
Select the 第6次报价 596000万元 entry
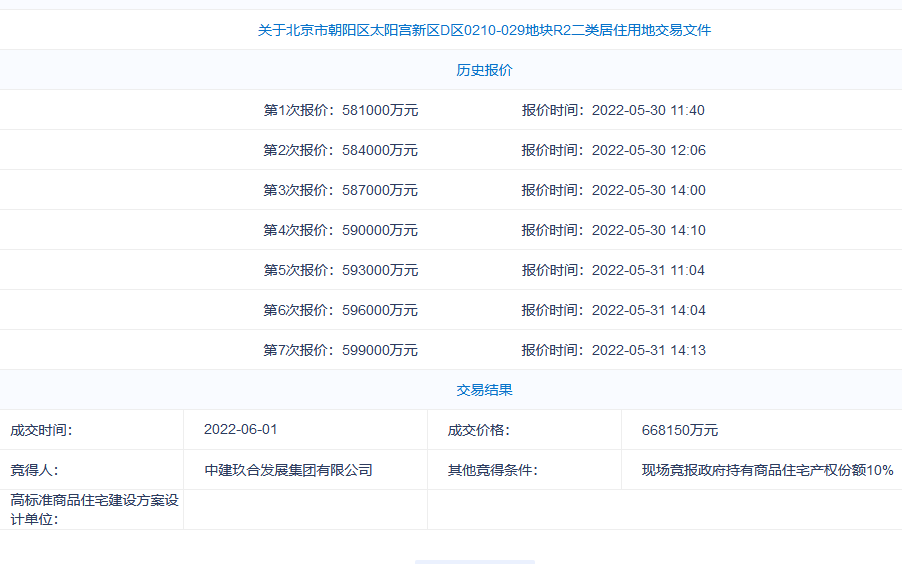(340, 310)
